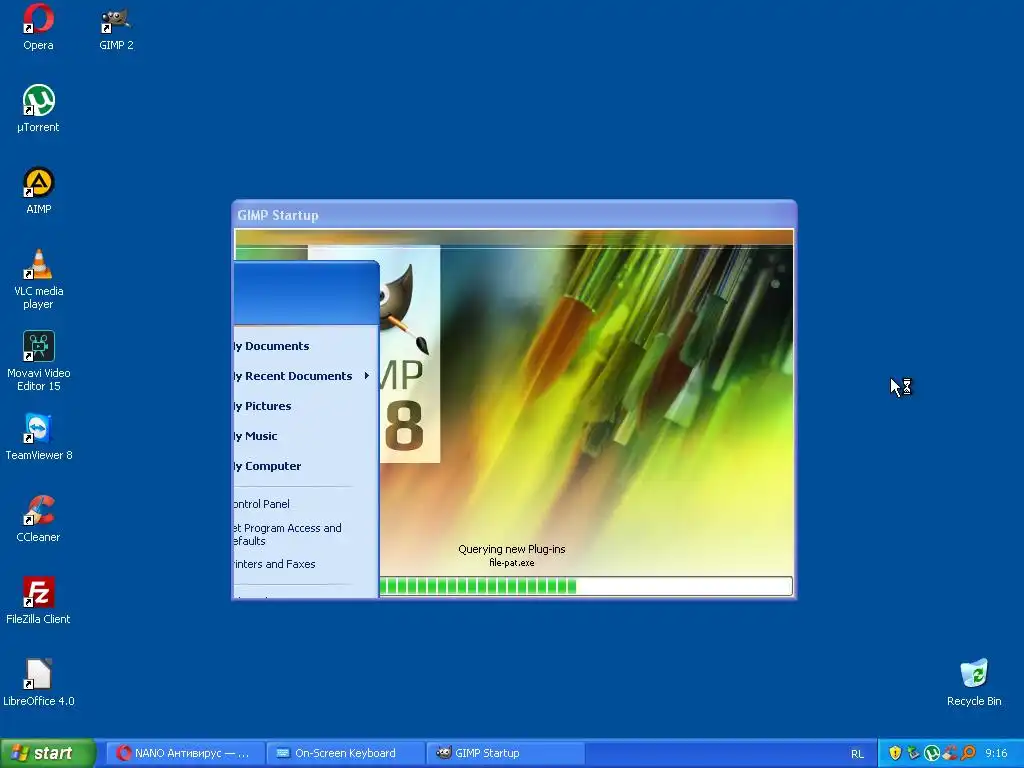1024x768 pixels.
Task: Click the Start button
Action: tap(48, 753)
